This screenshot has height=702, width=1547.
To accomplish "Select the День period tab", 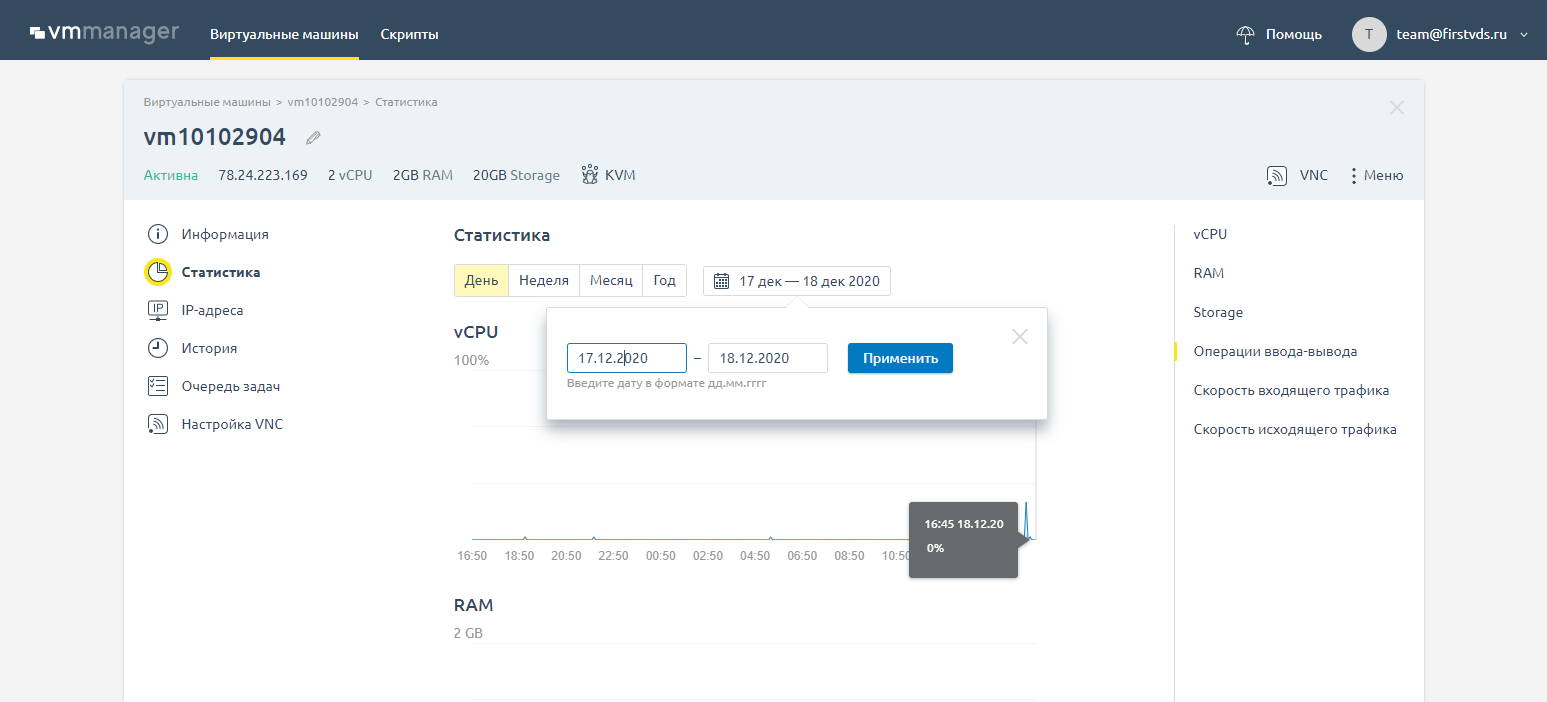I will click(x=481, y=281).
